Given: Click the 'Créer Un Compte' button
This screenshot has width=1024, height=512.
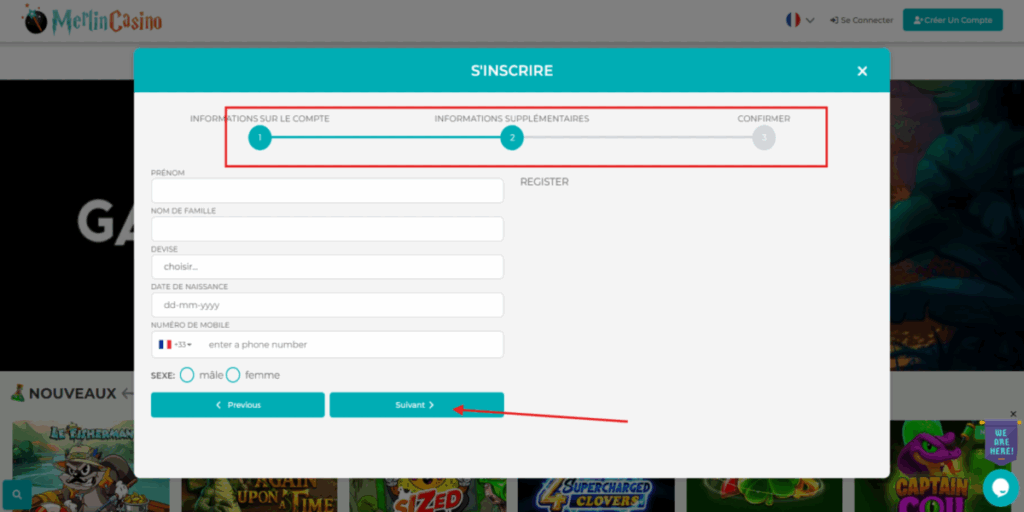Looking at the screenshot, I should pyautogui.click(x=952, y=20).
